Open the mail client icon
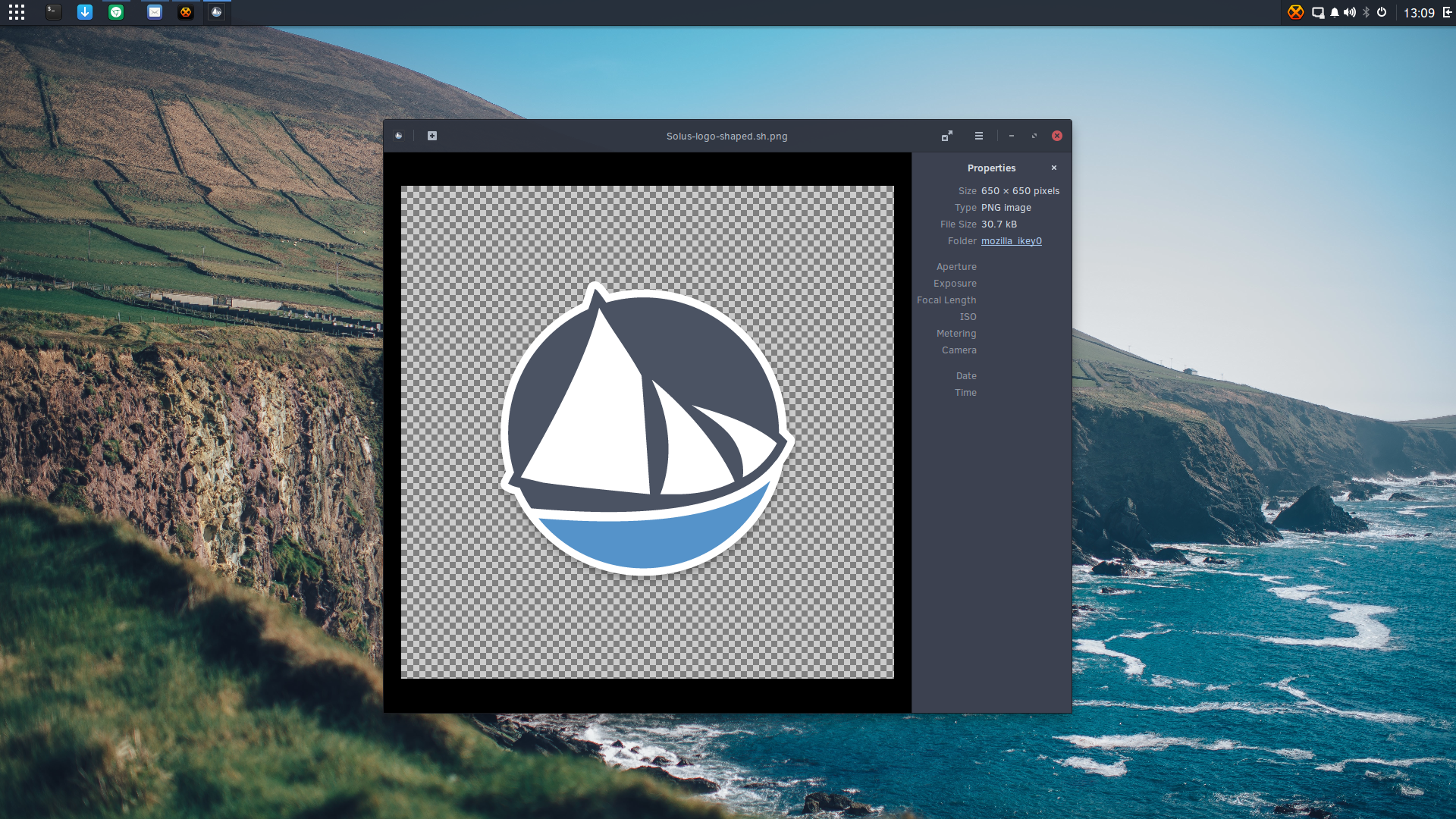1456x819 pixels. coord(155,12)
